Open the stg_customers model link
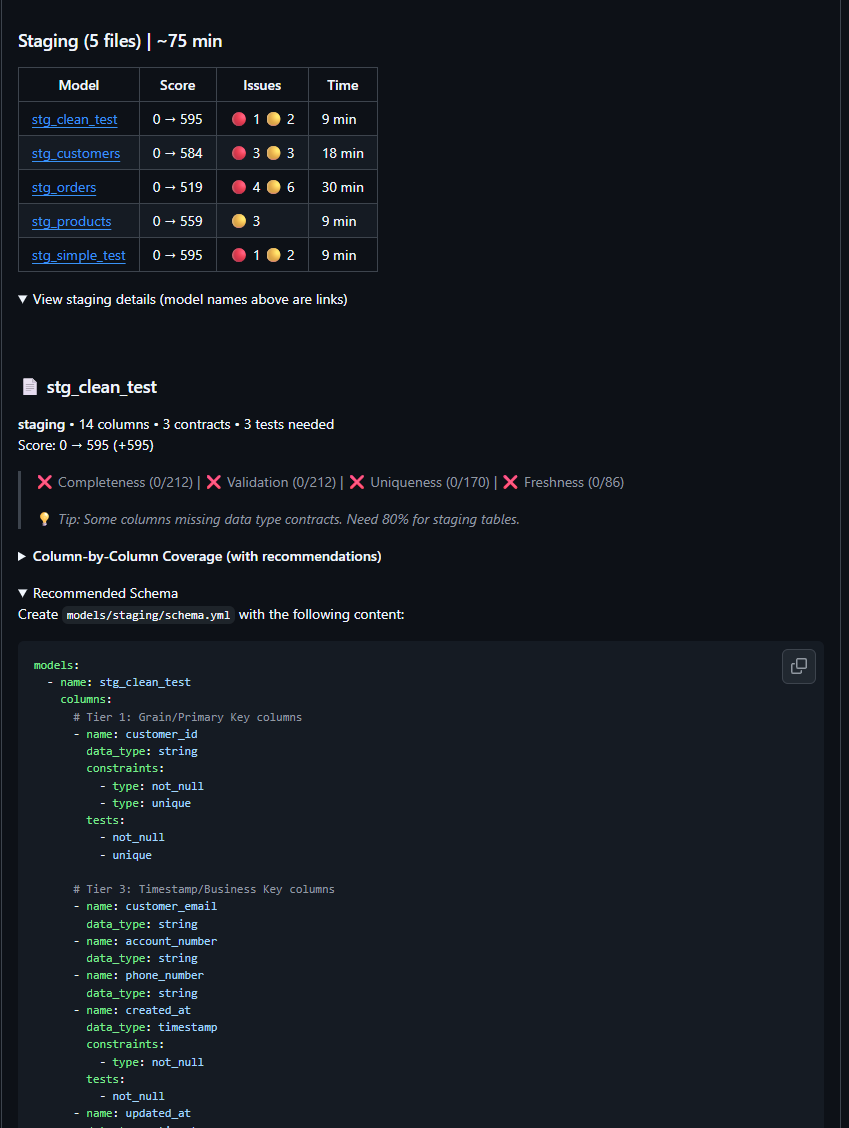 click(x=75, y=153)
